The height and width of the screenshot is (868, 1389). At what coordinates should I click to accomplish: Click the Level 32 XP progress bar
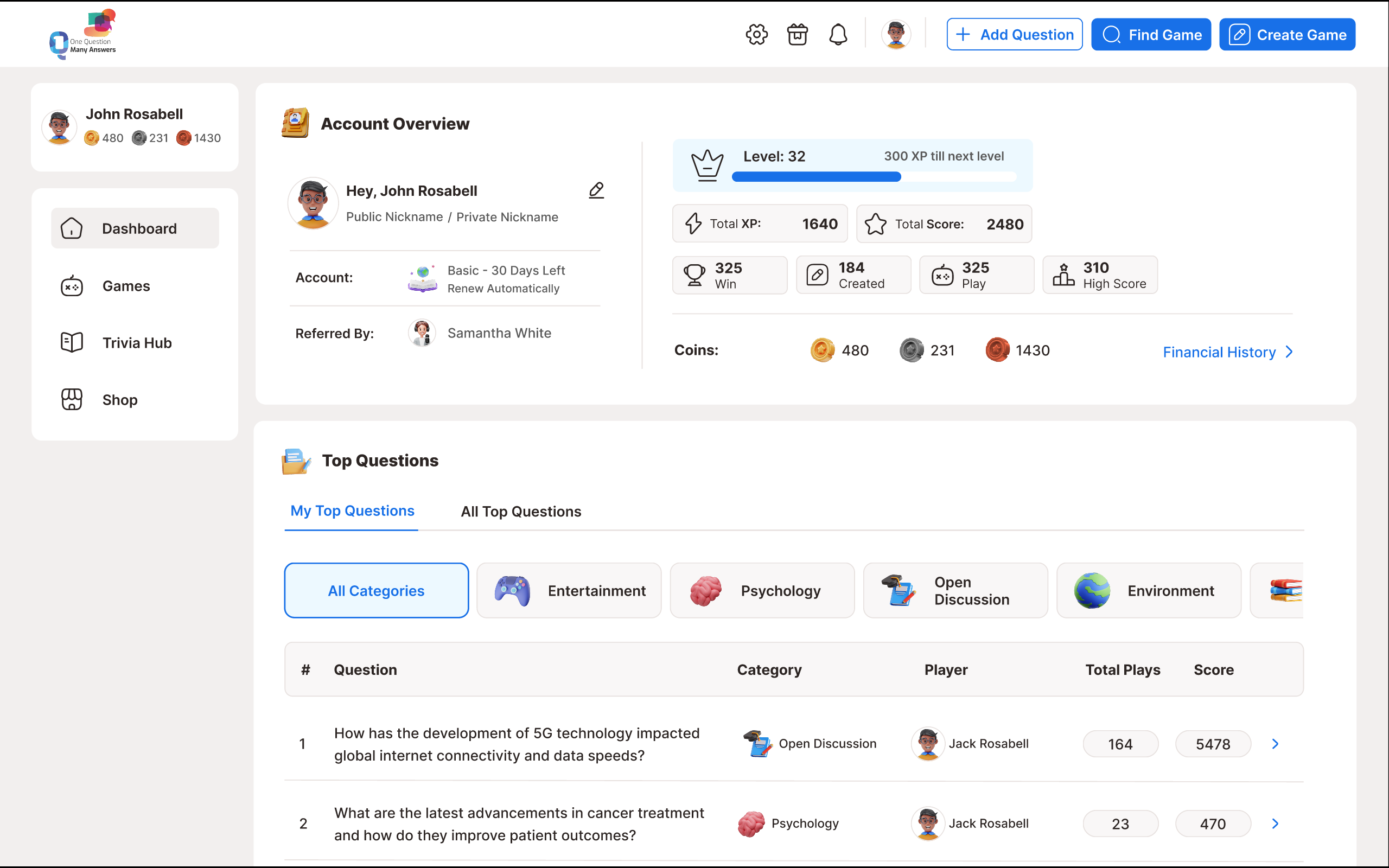[x=874, y=177]
